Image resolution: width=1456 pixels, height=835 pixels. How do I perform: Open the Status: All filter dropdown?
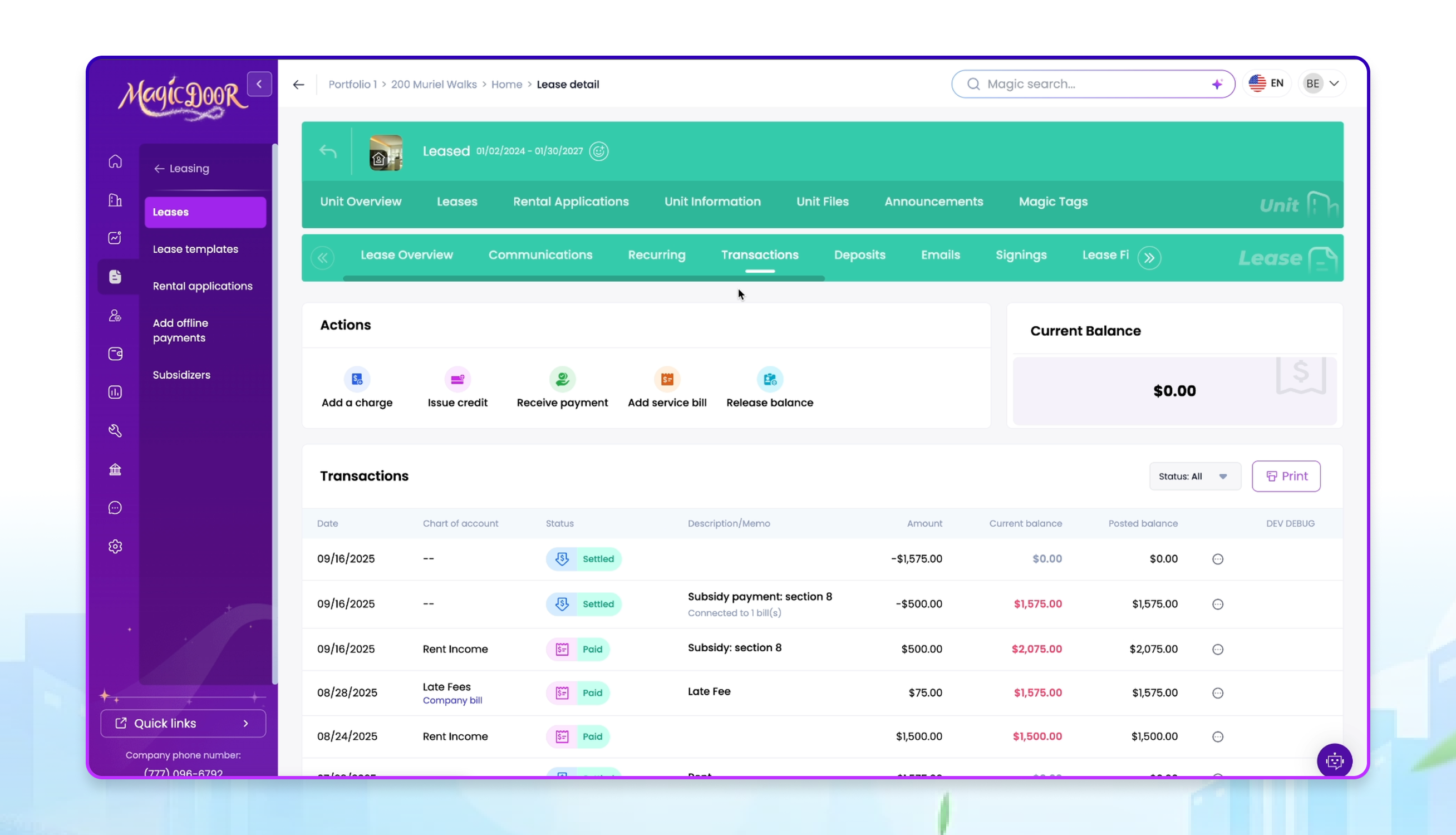1194,477
